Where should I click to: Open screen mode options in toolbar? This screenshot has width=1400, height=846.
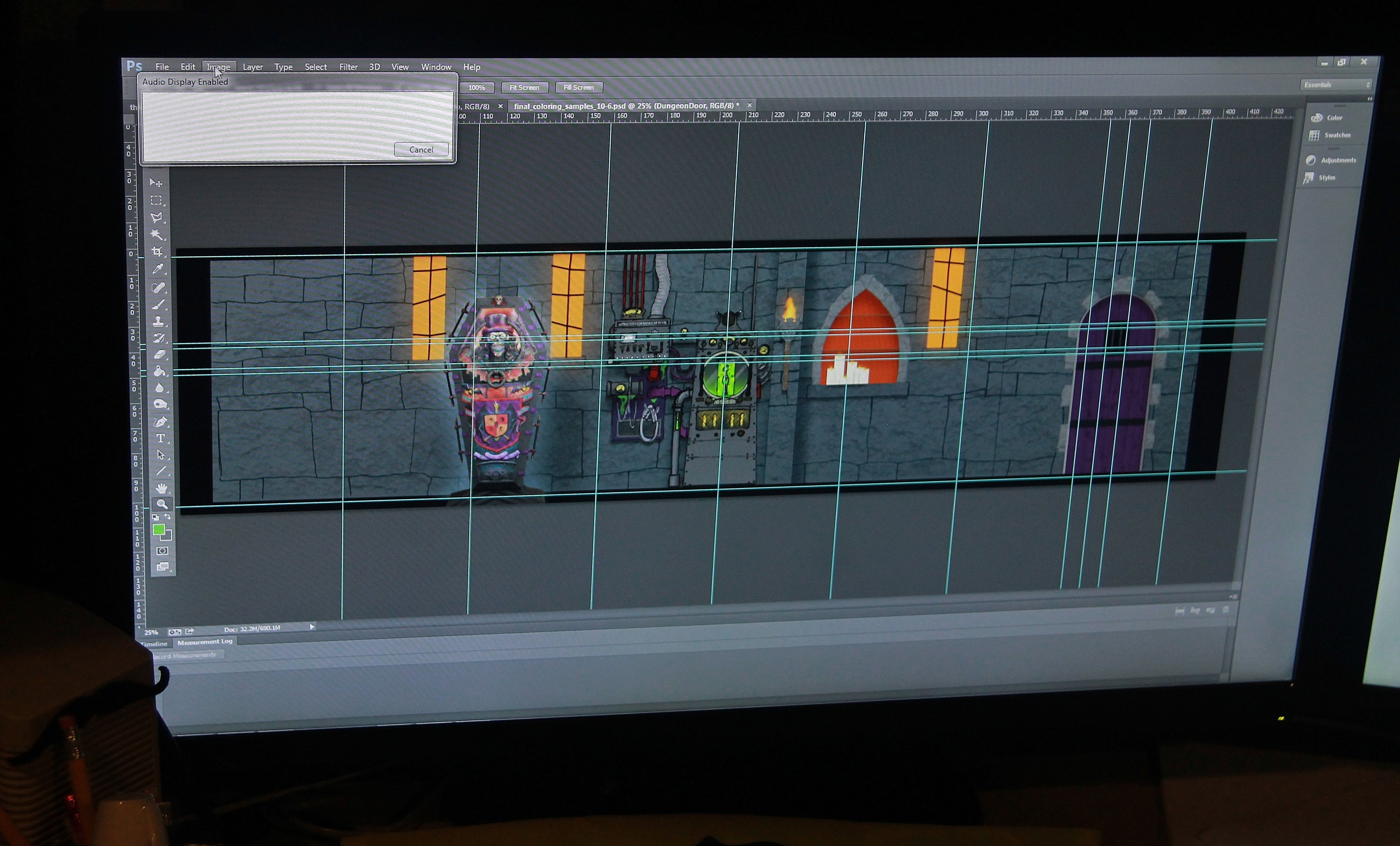click(163, 566)
